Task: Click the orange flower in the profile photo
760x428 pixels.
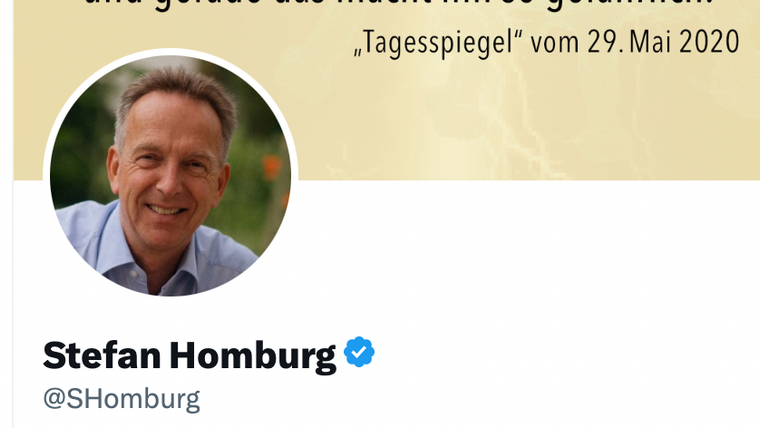Action: click(x=271, y=166)
